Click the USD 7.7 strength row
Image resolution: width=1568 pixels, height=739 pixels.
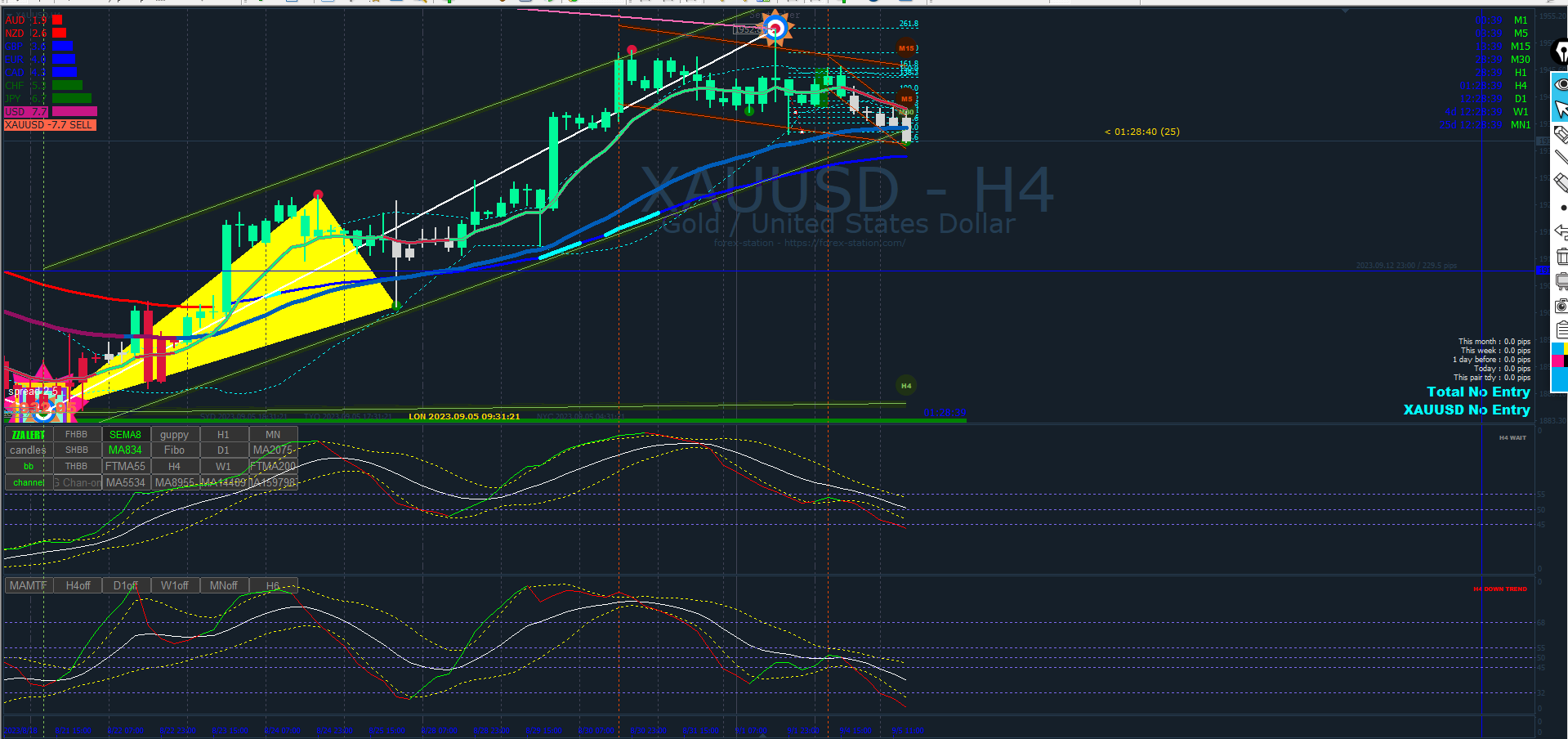coord(51,111)
